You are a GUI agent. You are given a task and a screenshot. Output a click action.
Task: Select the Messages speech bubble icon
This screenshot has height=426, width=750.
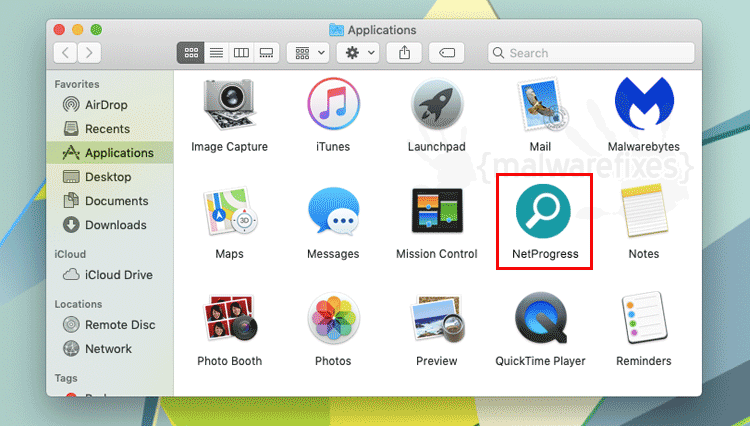coord(333,211)
